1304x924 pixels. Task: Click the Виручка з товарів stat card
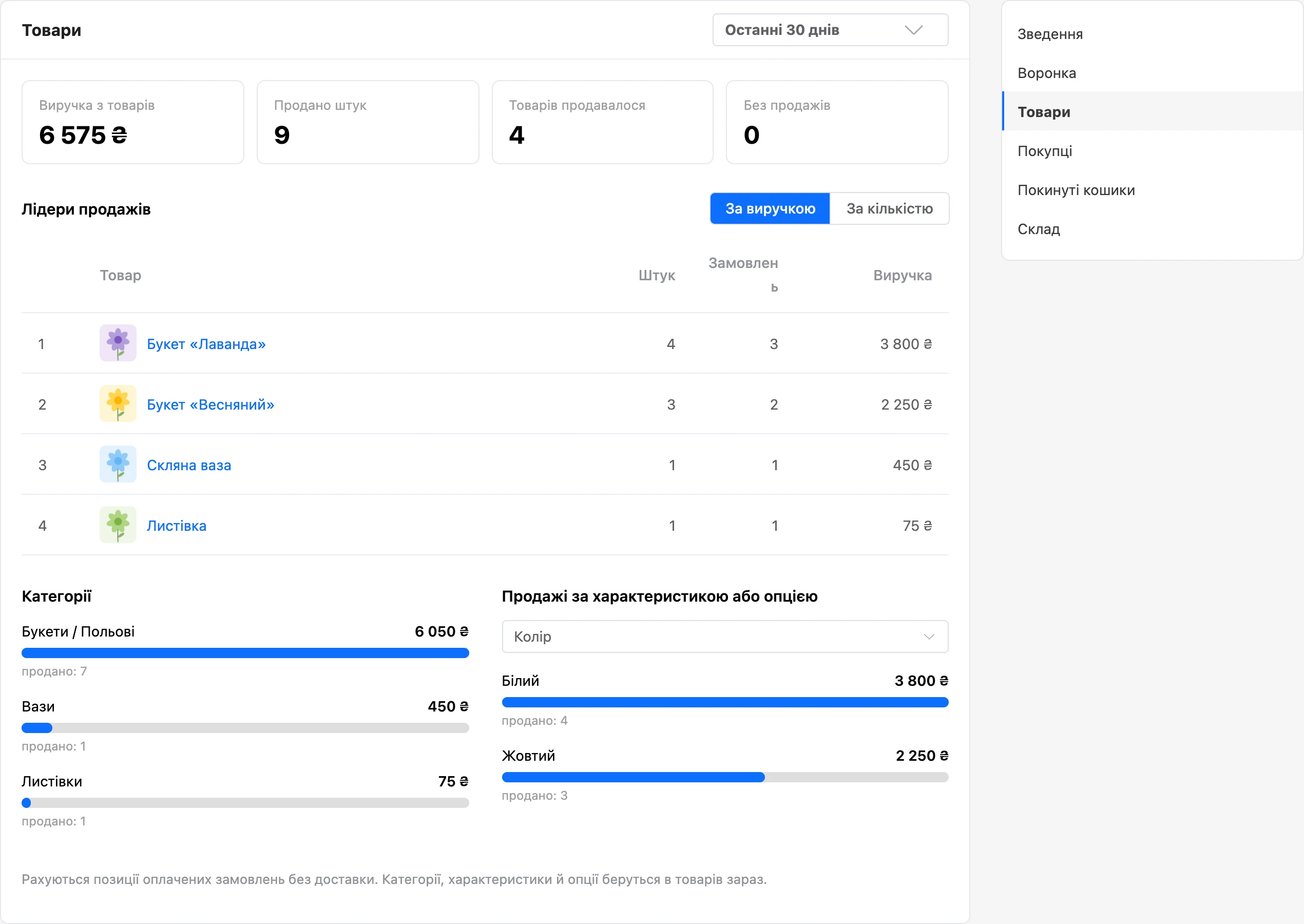133,122
